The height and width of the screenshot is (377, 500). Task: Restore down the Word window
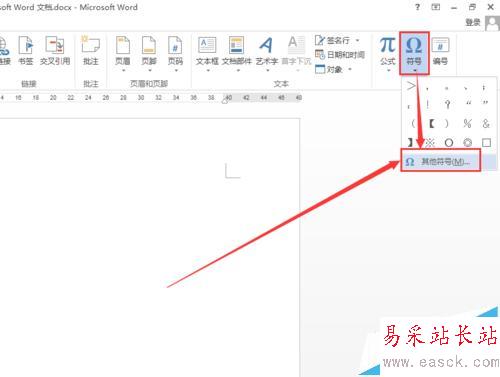pos(472,7)
